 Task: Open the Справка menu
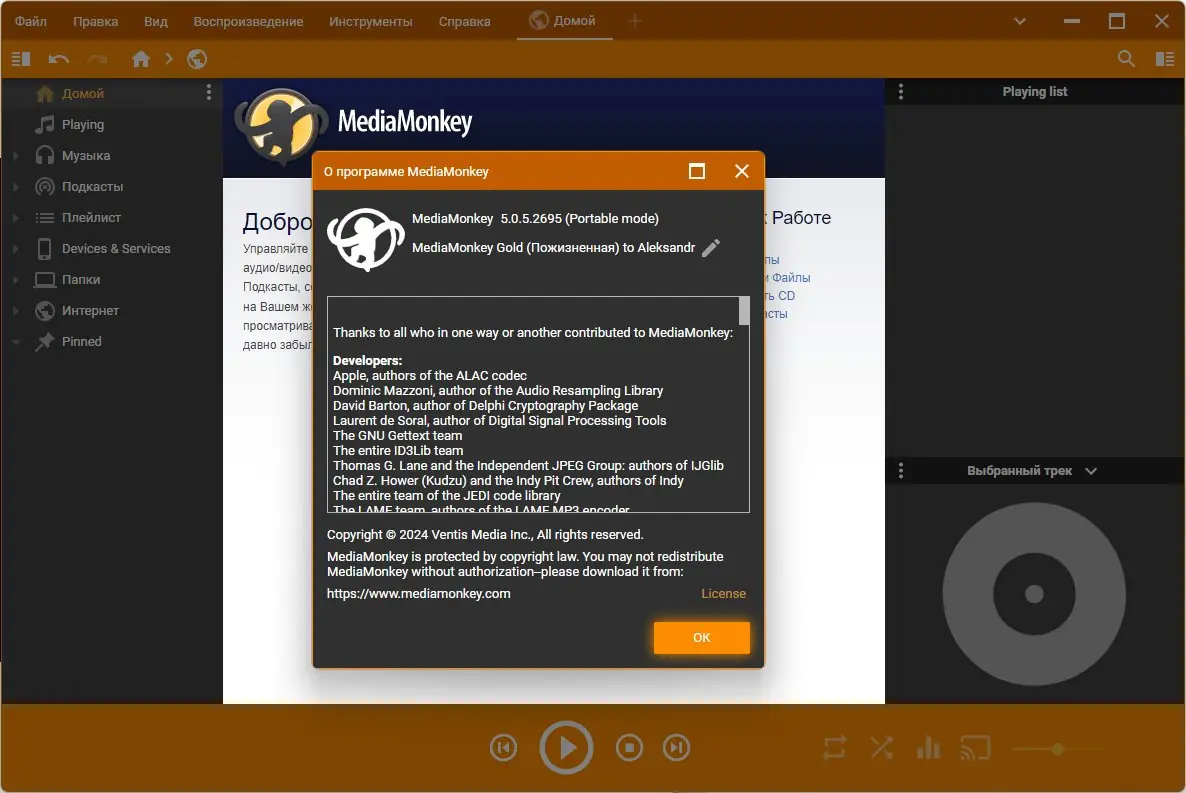(x=464, y=21)
